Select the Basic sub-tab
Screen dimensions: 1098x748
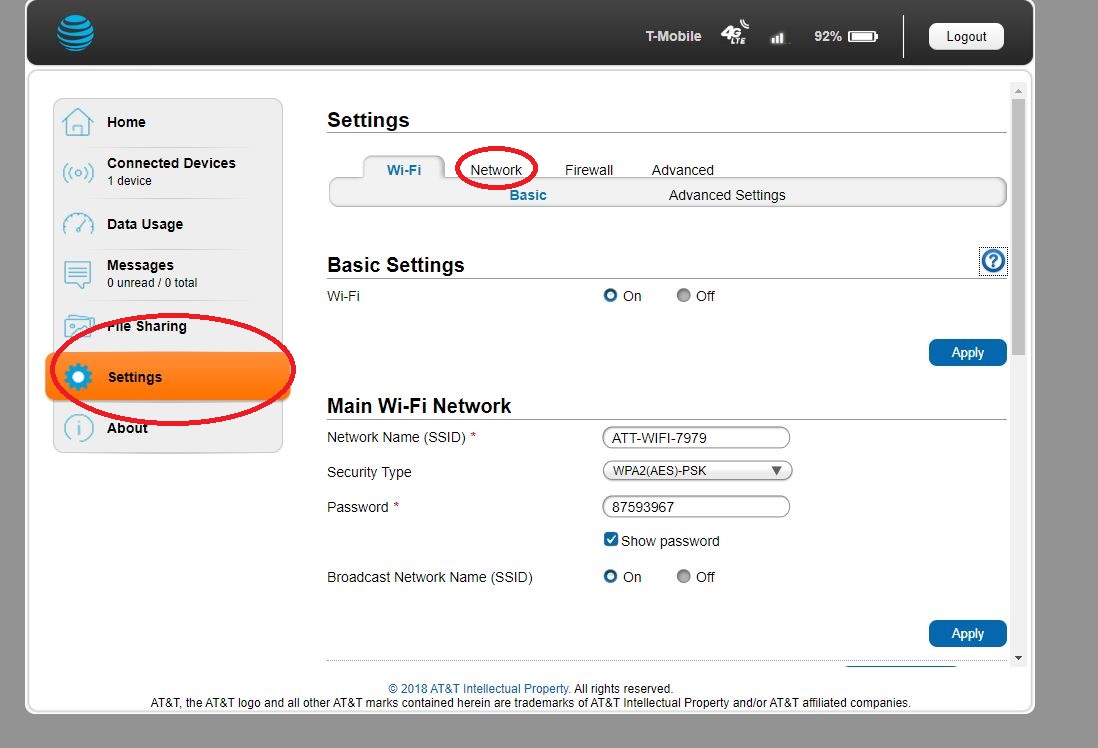click(x=528, y=195)
